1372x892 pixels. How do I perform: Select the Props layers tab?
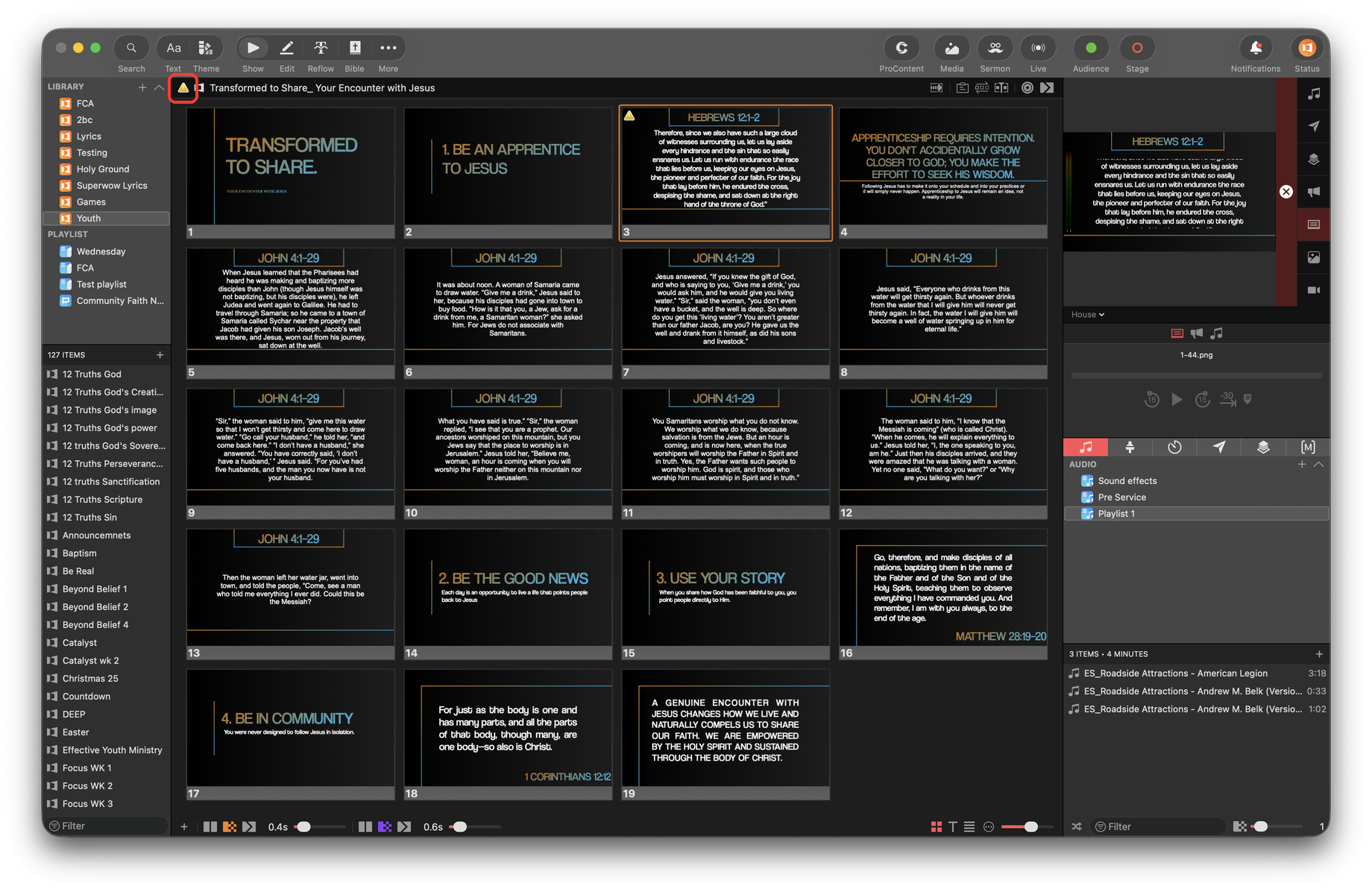tap(1263, 447)
